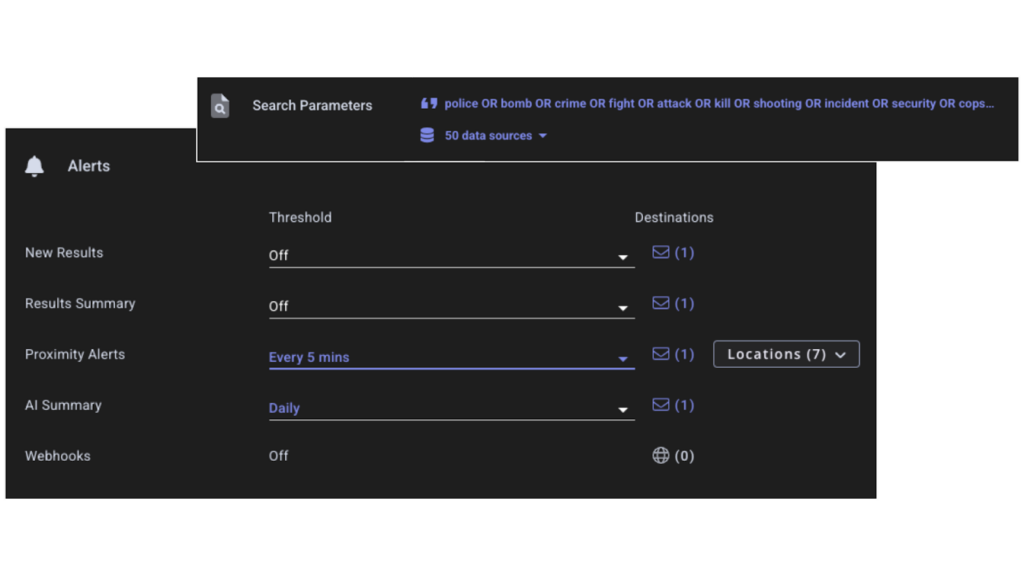Open the Locations (7) button

[x=786, y=354]
